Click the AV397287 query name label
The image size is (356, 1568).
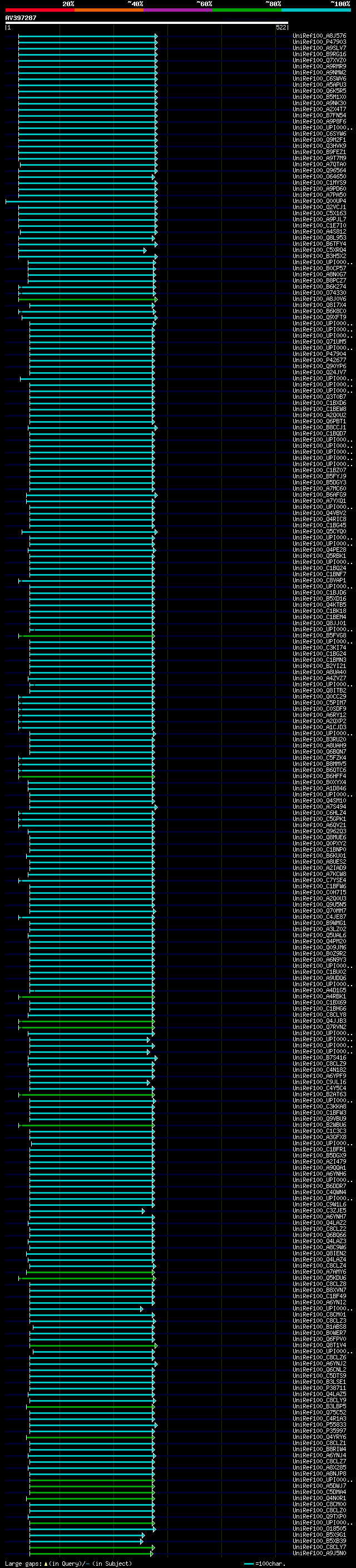pos(21,18)
